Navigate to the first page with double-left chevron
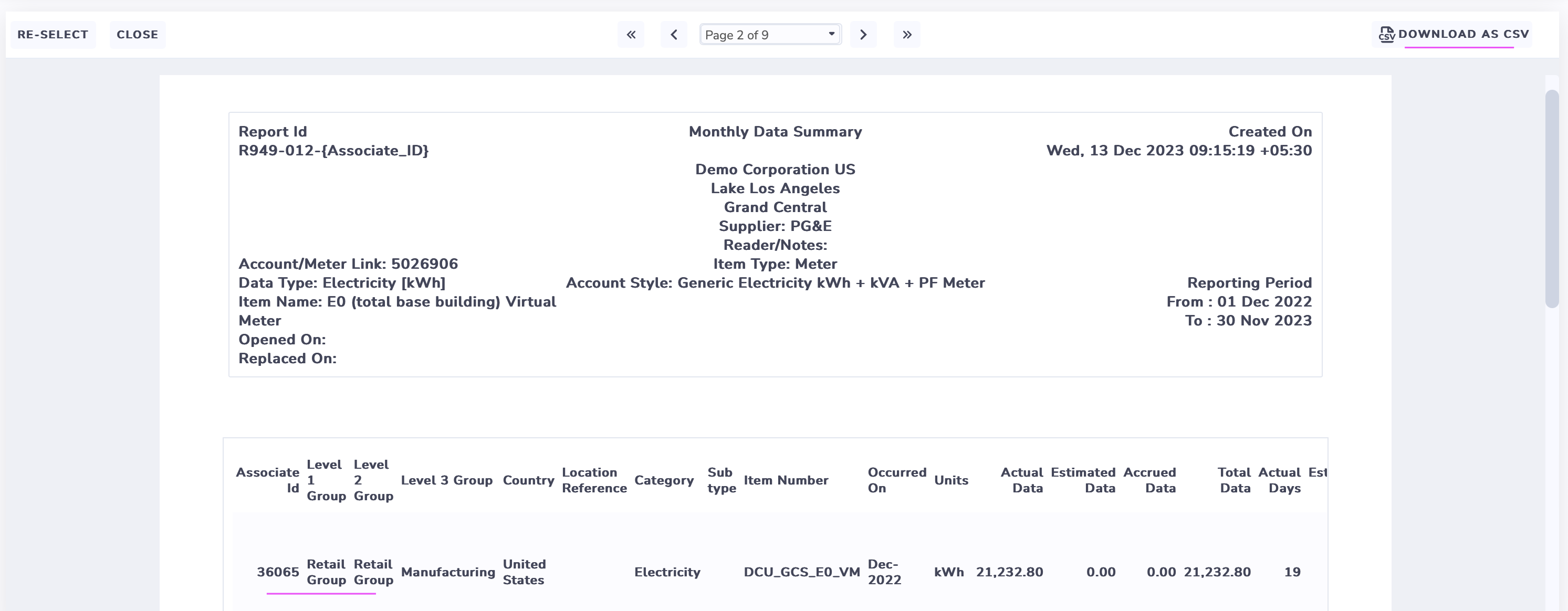The width and height of the screenshot is (1568, 611). pyautogui.click(x=631, y=34)
